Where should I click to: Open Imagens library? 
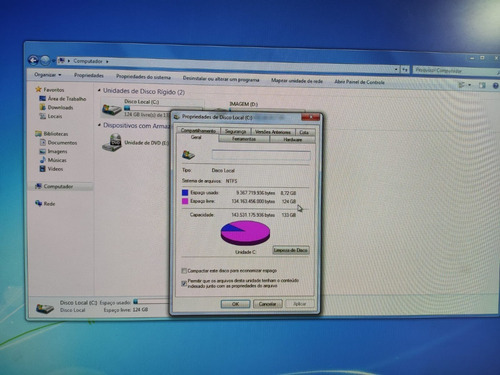pos(53,151)
